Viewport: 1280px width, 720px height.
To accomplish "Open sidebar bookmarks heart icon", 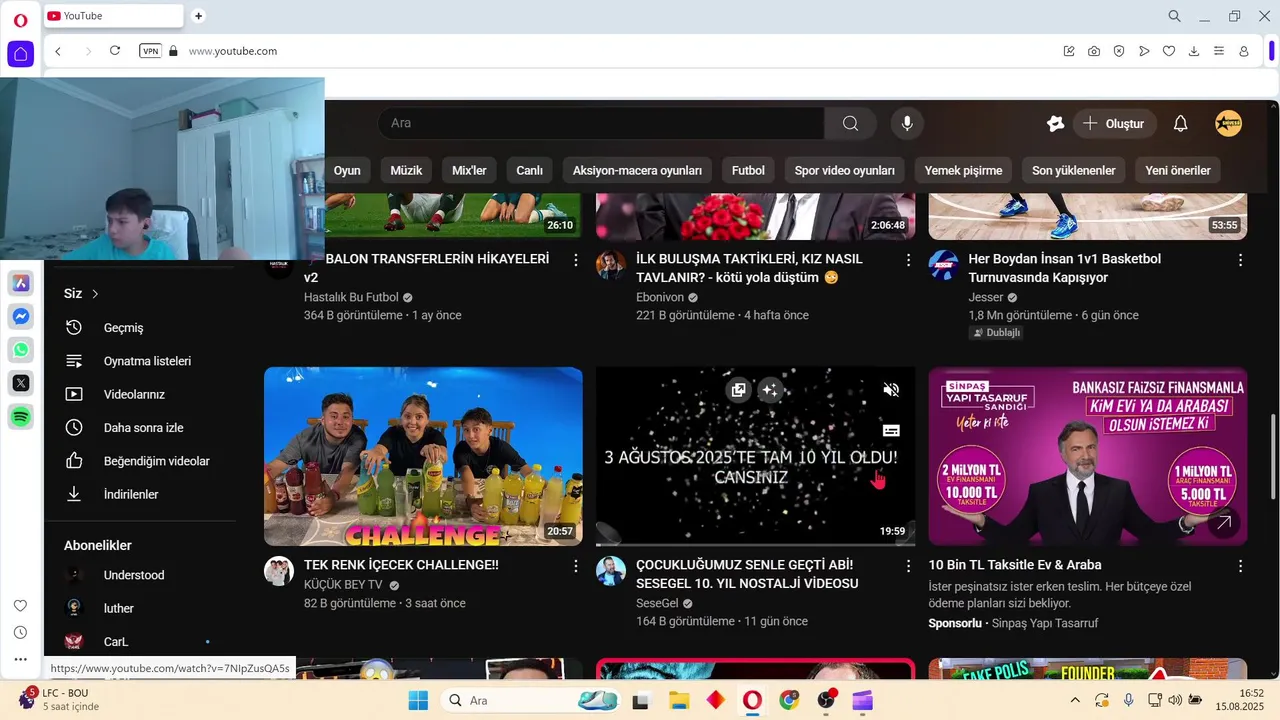I will click(x=20, y=606).
